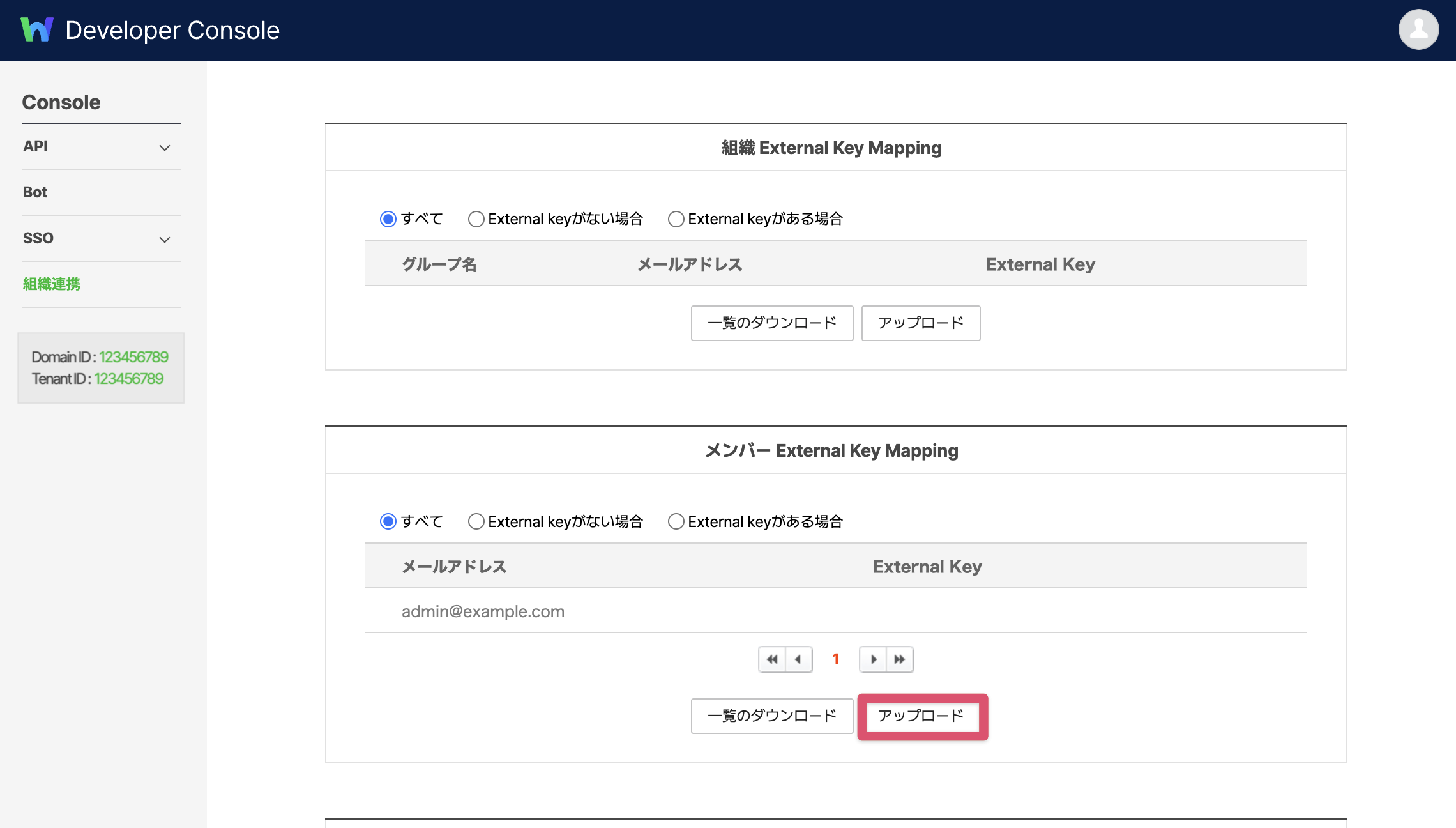Click External Key header in 組織 table
The height and width of the screenshot is (828, 1456).
1040,264
